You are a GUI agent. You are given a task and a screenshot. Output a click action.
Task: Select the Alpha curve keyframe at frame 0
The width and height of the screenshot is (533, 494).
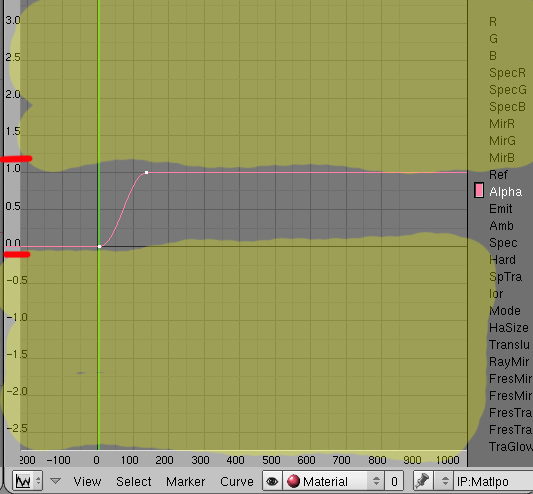pos(99,246)
